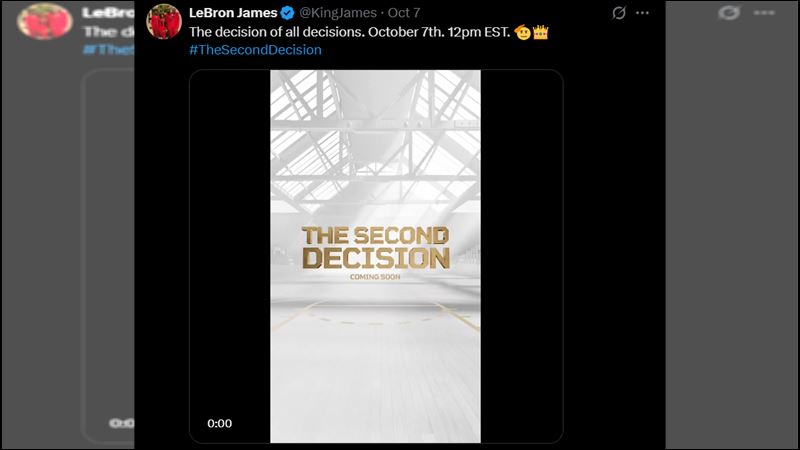
Task: Click the blurred Grok icon in the dimmed background
Action: click(x=728, y=13)
